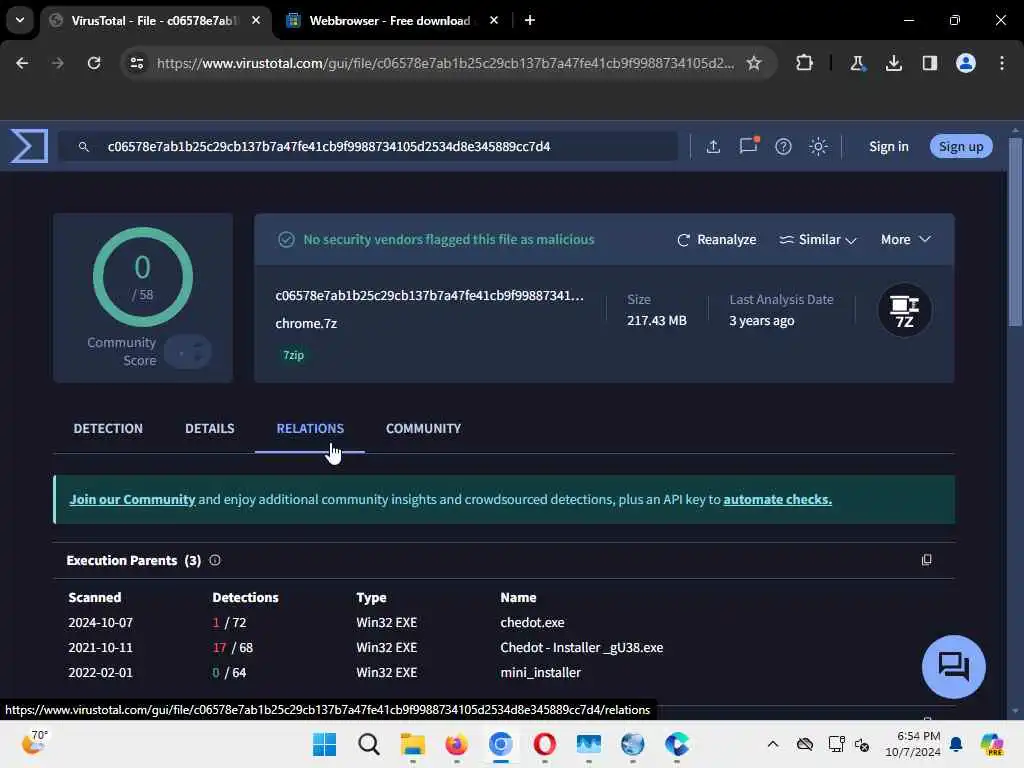The image size is (1024, 768).
Task: Click the Sign up button
Action: tap(961, 146)
